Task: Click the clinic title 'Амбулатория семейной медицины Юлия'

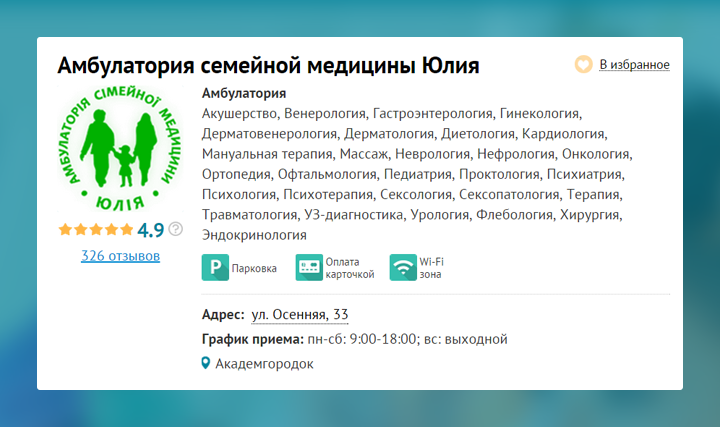Action: [268, 65]
